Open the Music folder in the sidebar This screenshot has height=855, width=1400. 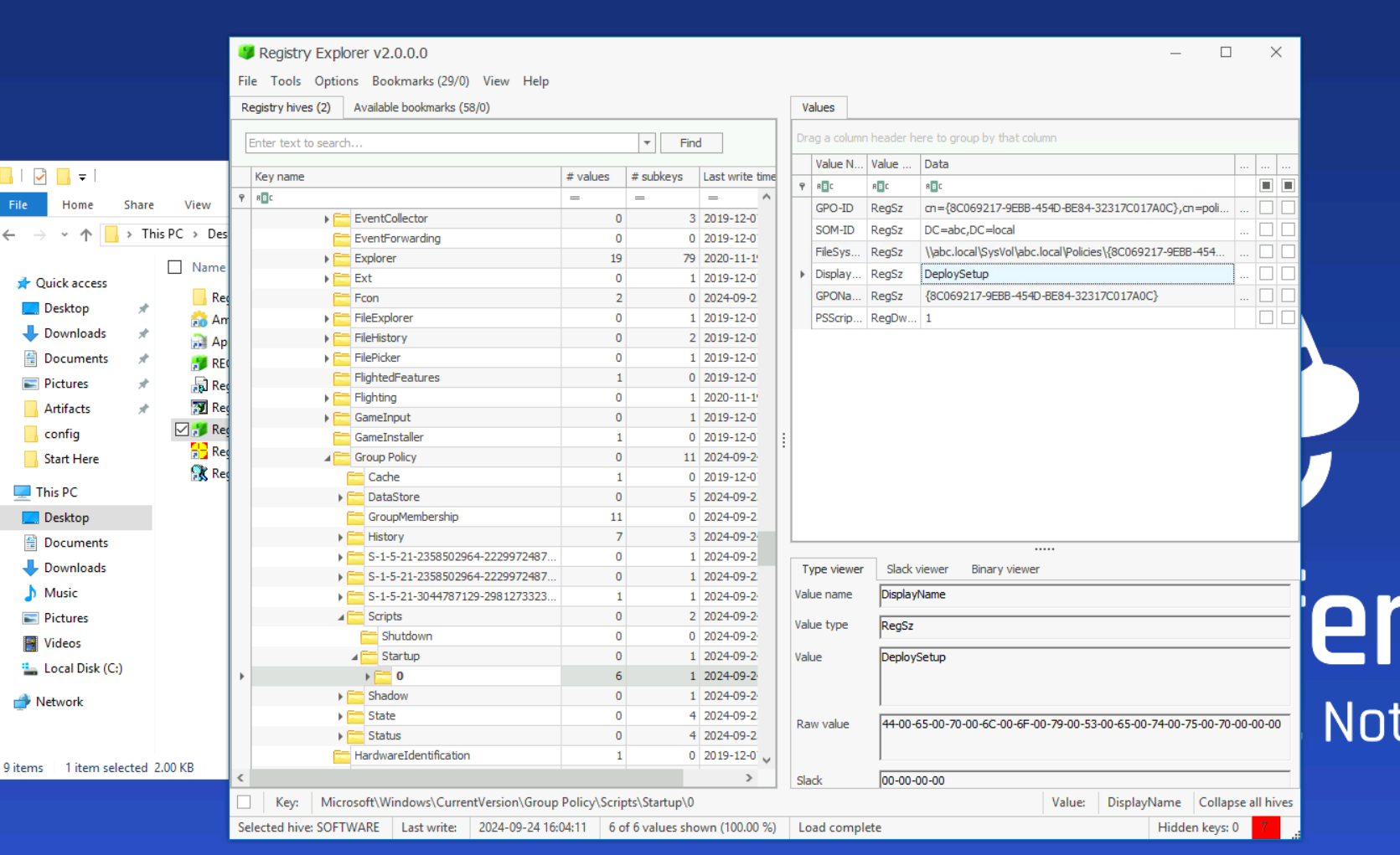(60, 593)
